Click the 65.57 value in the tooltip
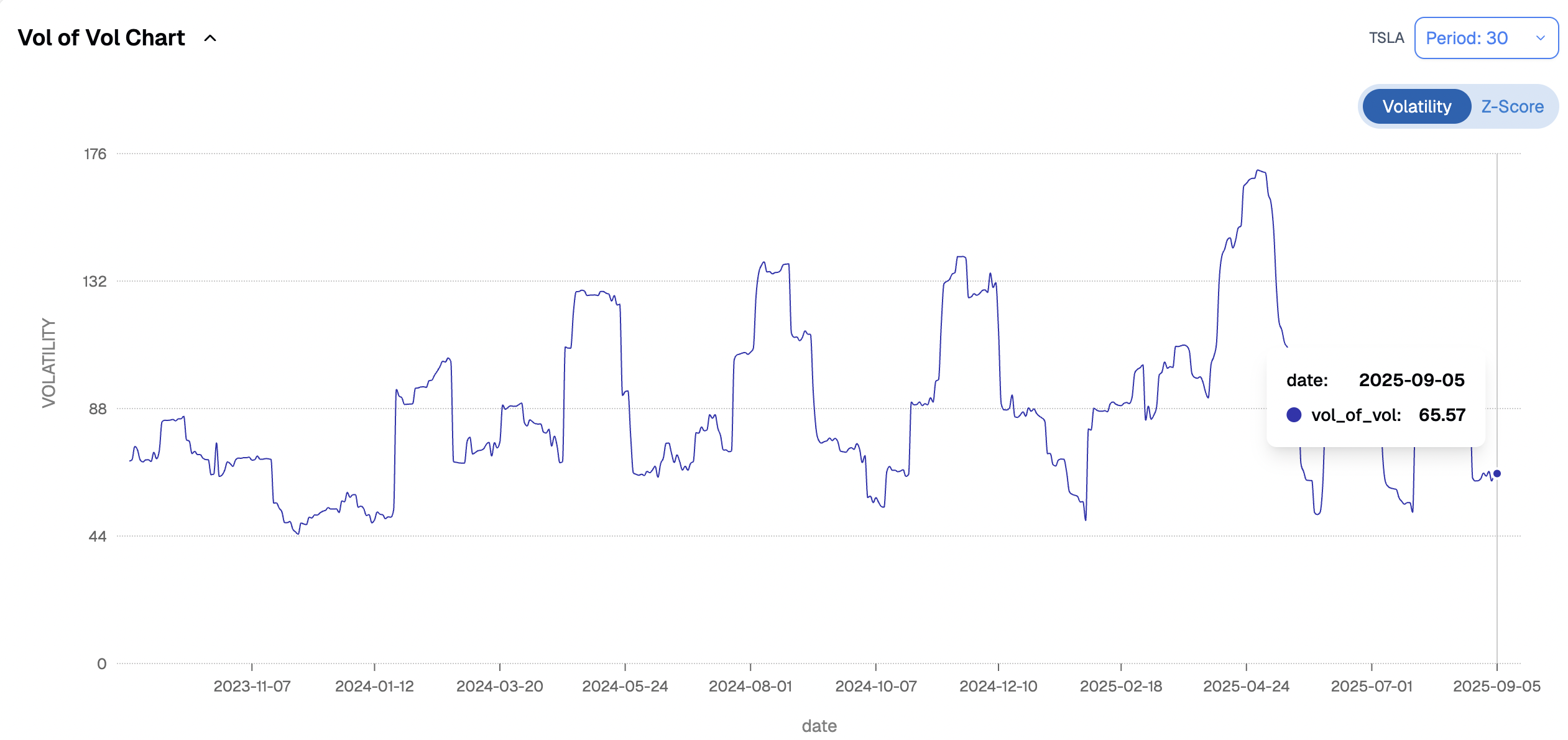Image resolution: width=1568 pixels, height=740 pixels. tap(1442, 415)
